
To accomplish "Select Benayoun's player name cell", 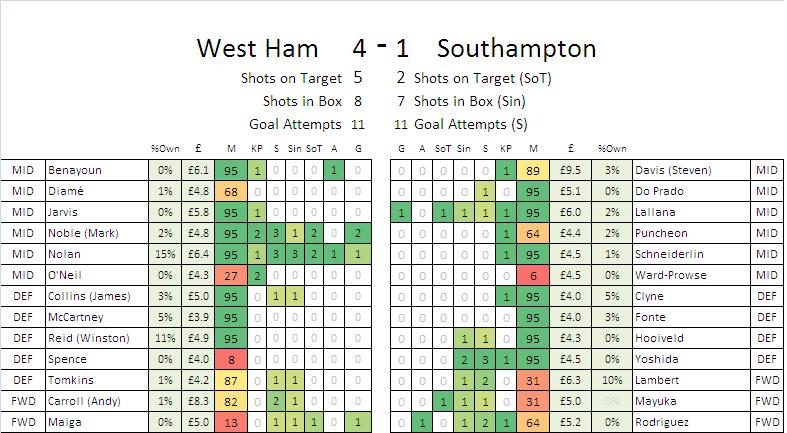I will (94, 170).
